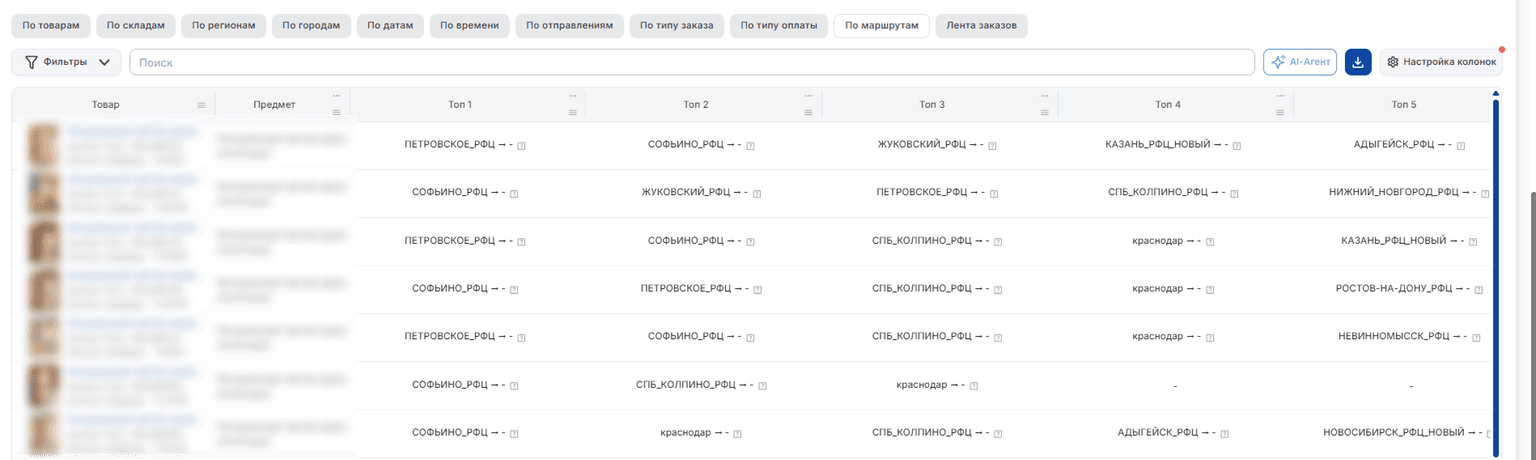Click help icon next to ПЕТРОВСКОЕ_РФЦ in first row

[x=522, y=146]
